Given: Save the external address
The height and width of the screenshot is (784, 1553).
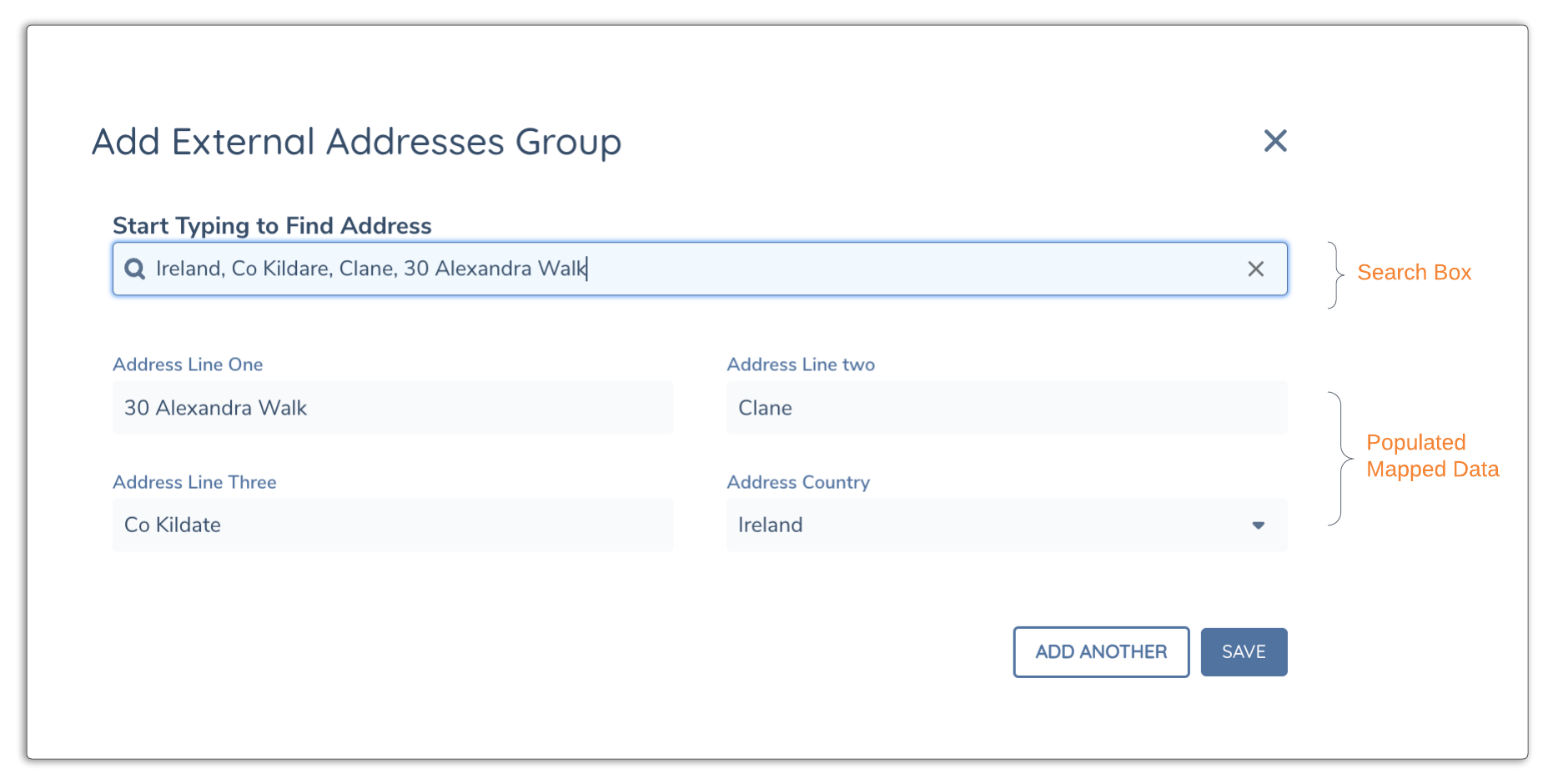Looking at the screenshot, I should pyautogui.click(x=1243, y=652).
